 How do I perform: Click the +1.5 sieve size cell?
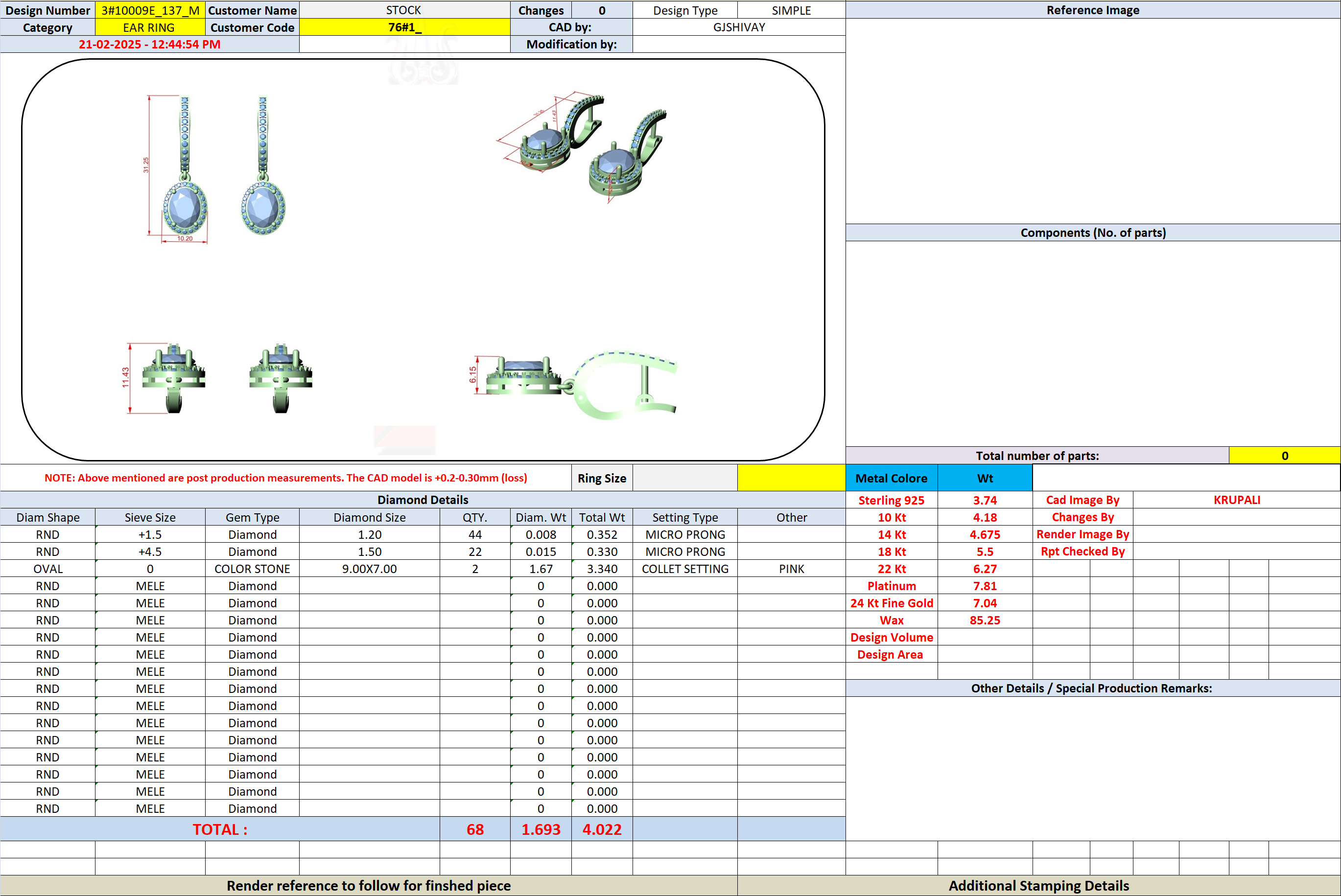(x=150, y=534)
